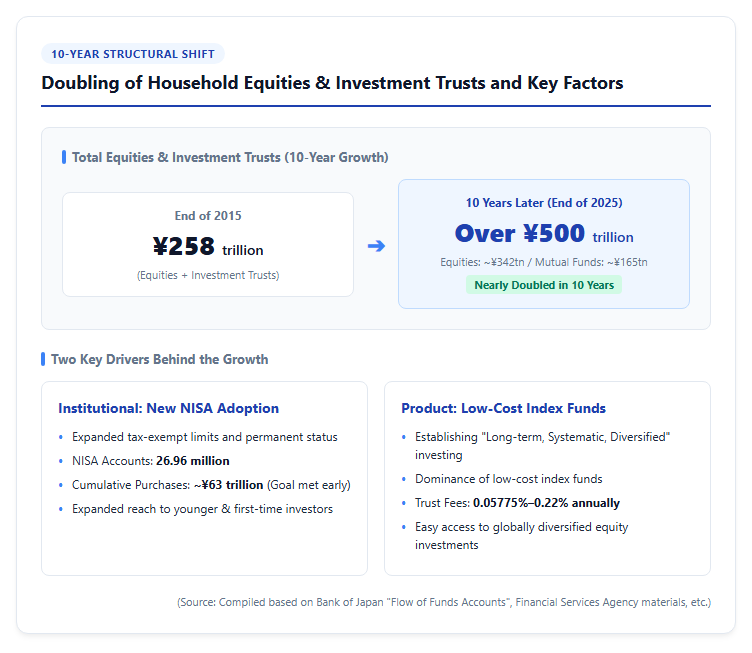
Task: Click the 10-YEAR STRUCTURAL SHIFT badge
Action: [133, 54]
